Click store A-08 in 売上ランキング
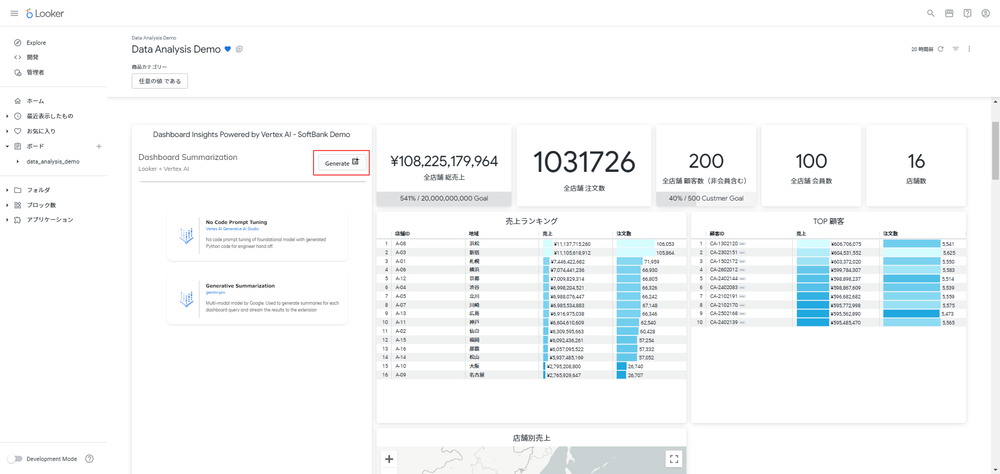This screenshot has width=1000, height=474. click(x=401, y=244)
